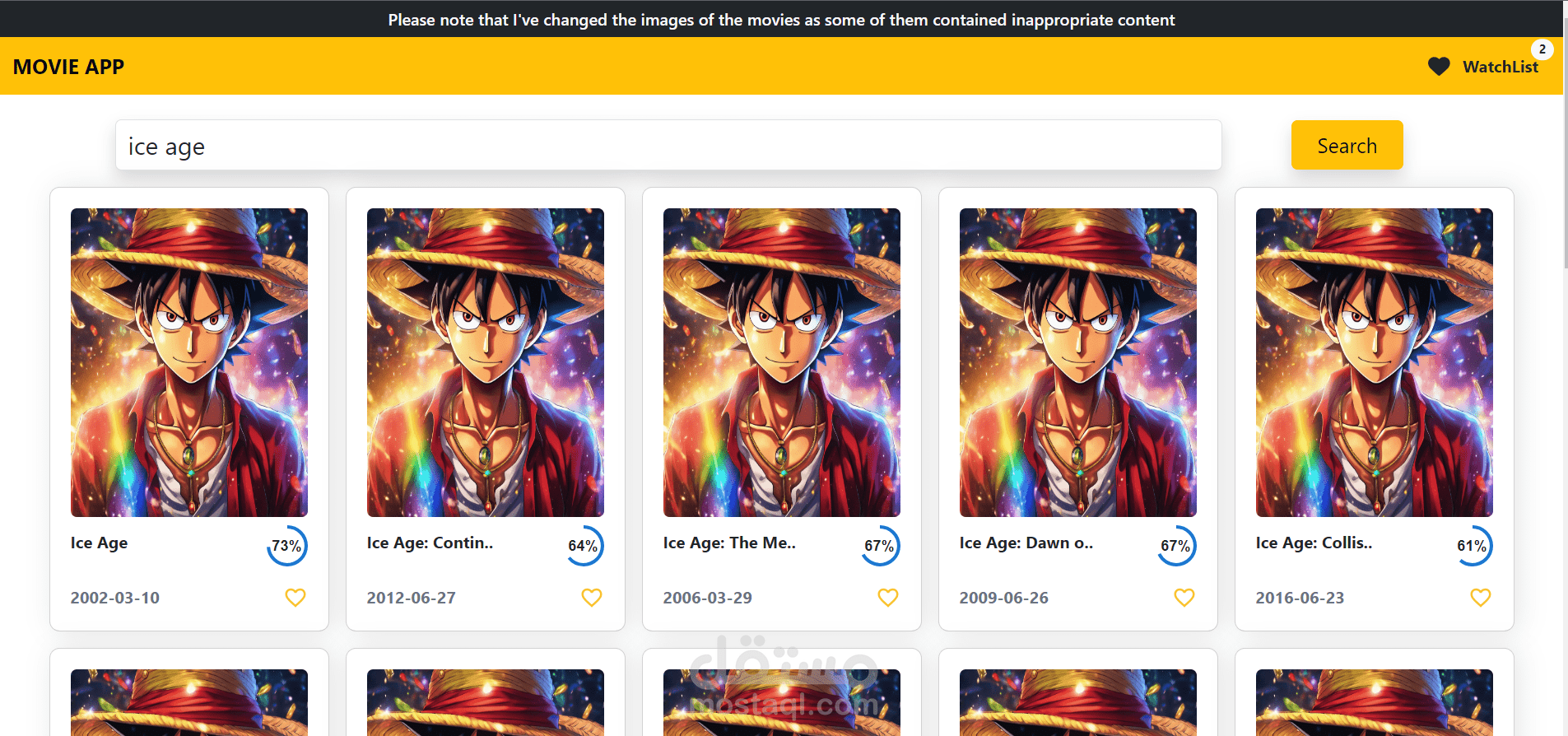Image resolution: width=1568 pixels, height=736 pixels.
Task: Click the title Ice Age: Collis..
Action: [1314, 543]
